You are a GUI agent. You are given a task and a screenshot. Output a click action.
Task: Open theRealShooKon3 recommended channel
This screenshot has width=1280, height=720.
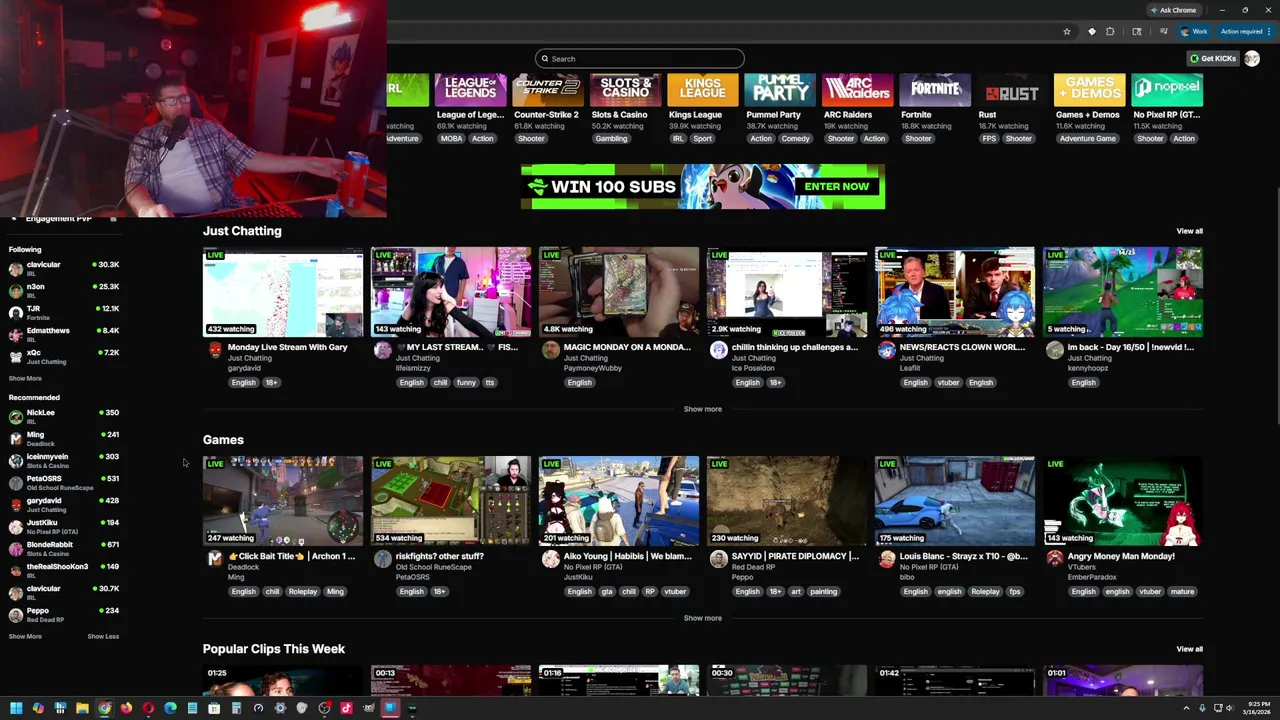(x=64, y=570)
